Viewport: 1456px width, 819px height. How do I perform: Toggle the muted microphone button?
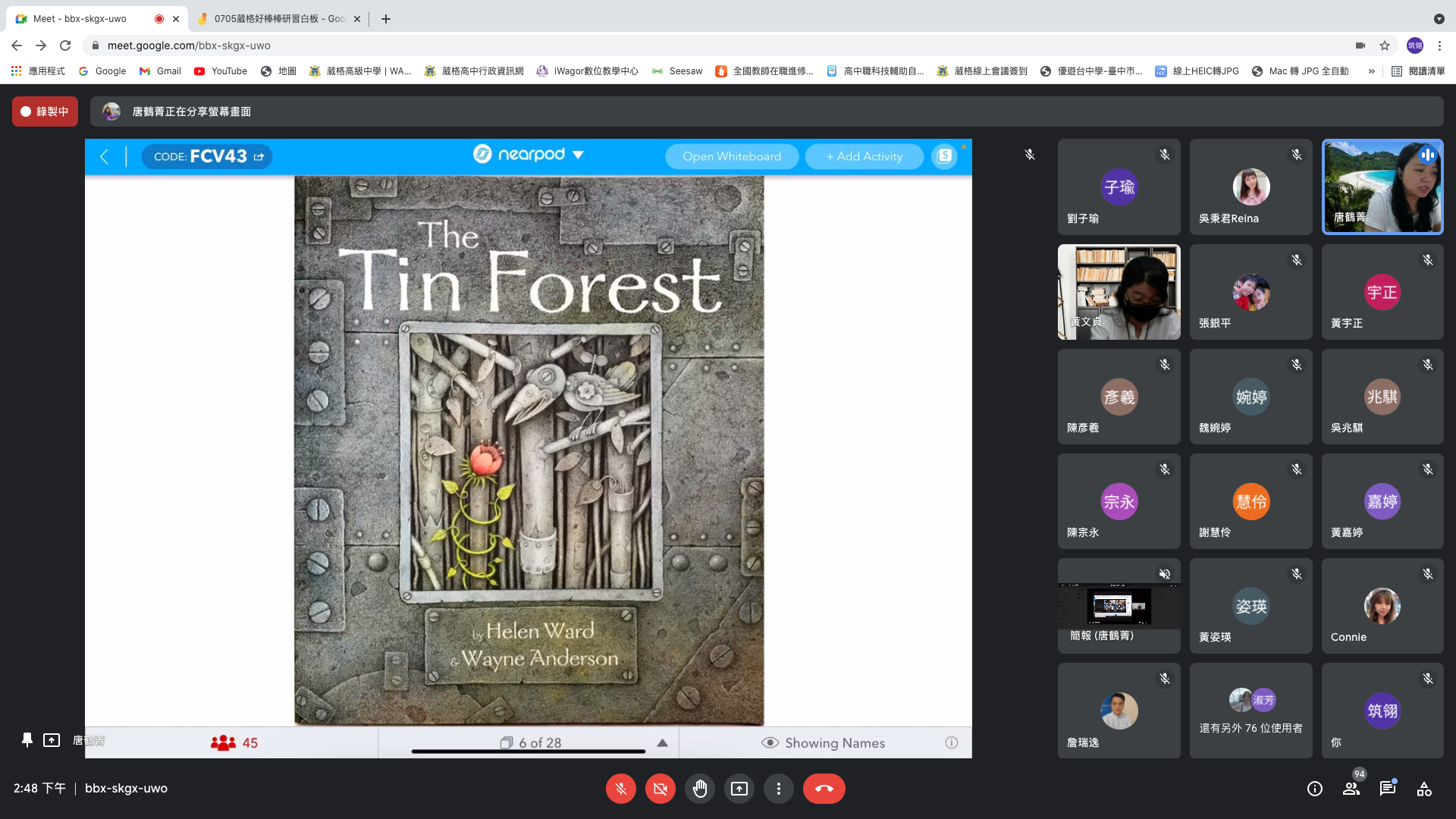click(620, 789)
